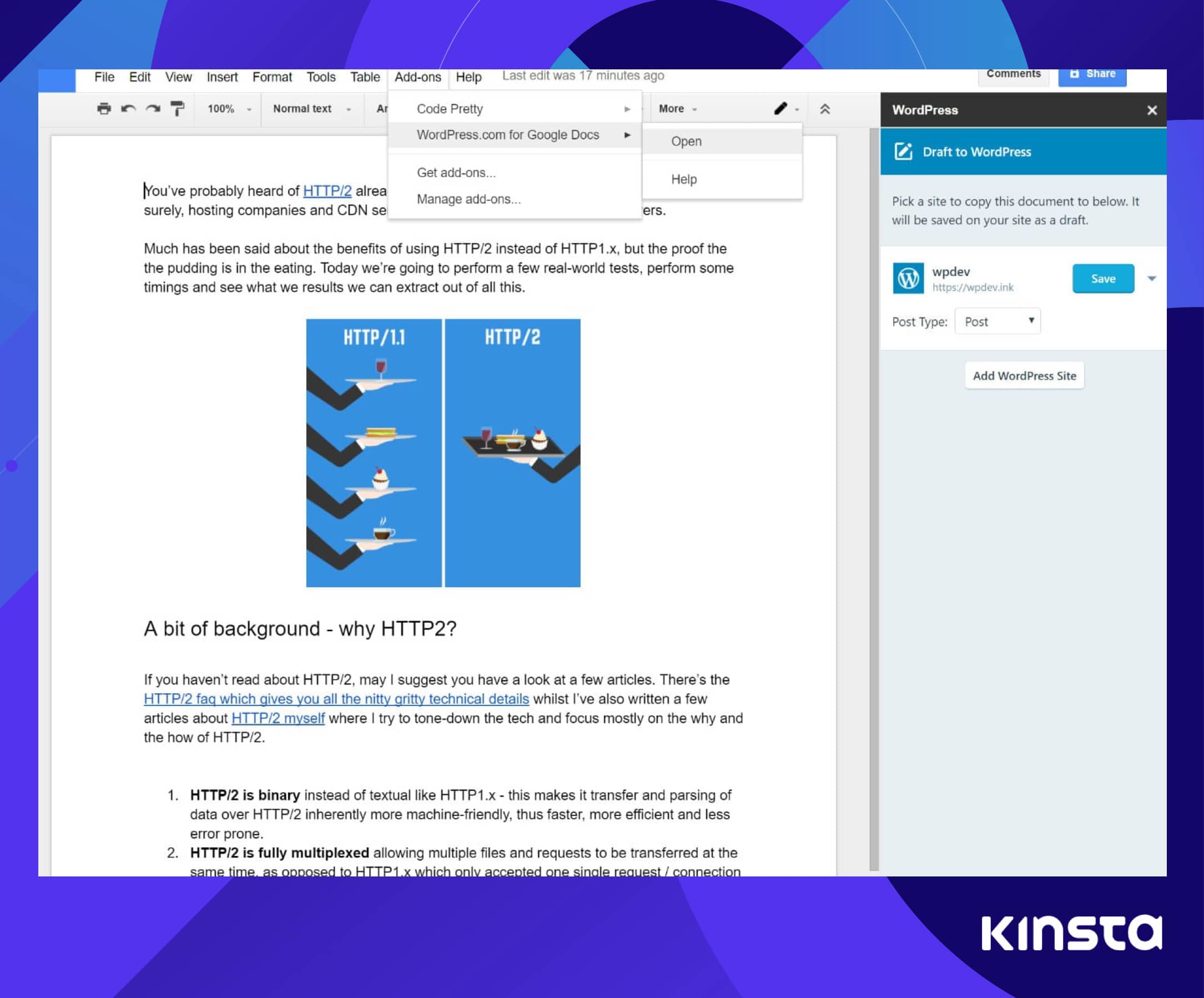Open the Normal text style dropdown
This screenshot has width=1204, height=998.
tap(311, 109)
